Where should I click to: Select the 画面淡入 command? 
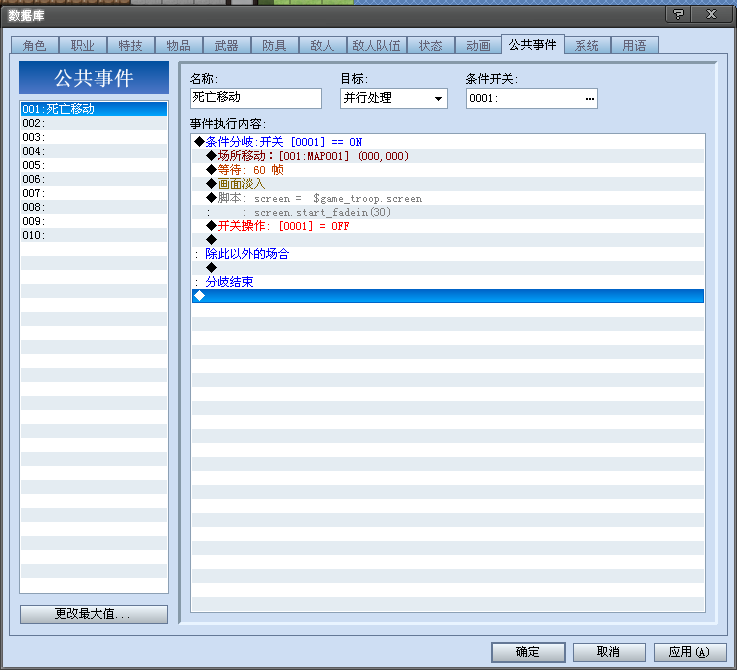(448, 184)
